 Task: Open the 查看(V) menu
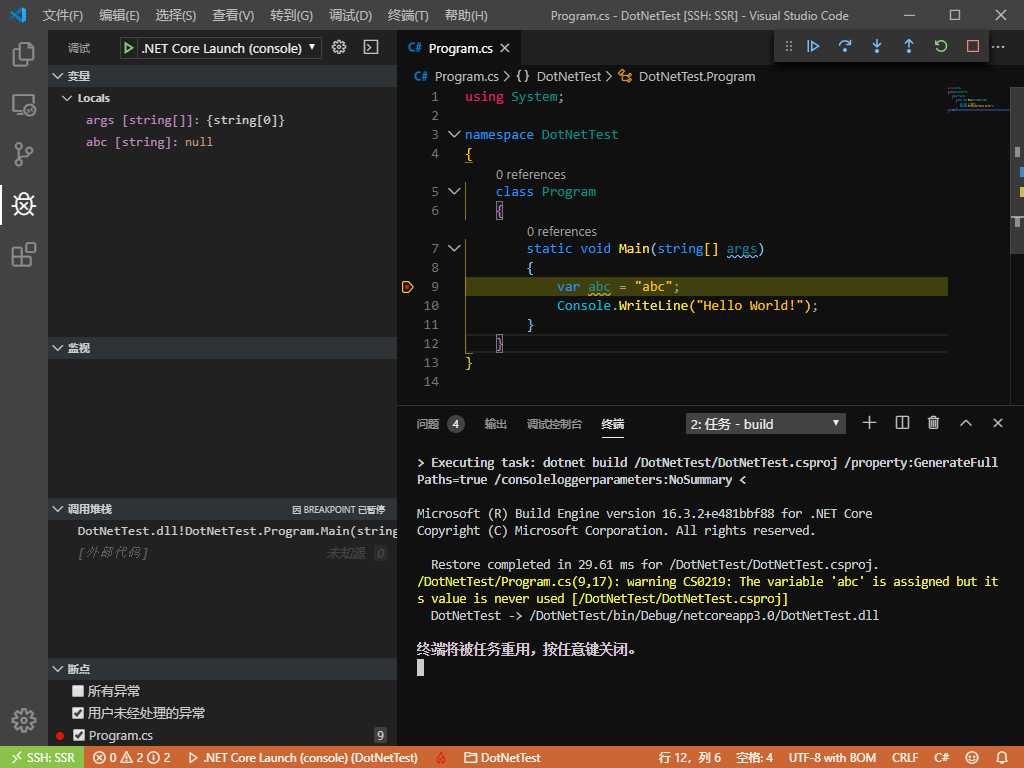(x=233, y=16)
